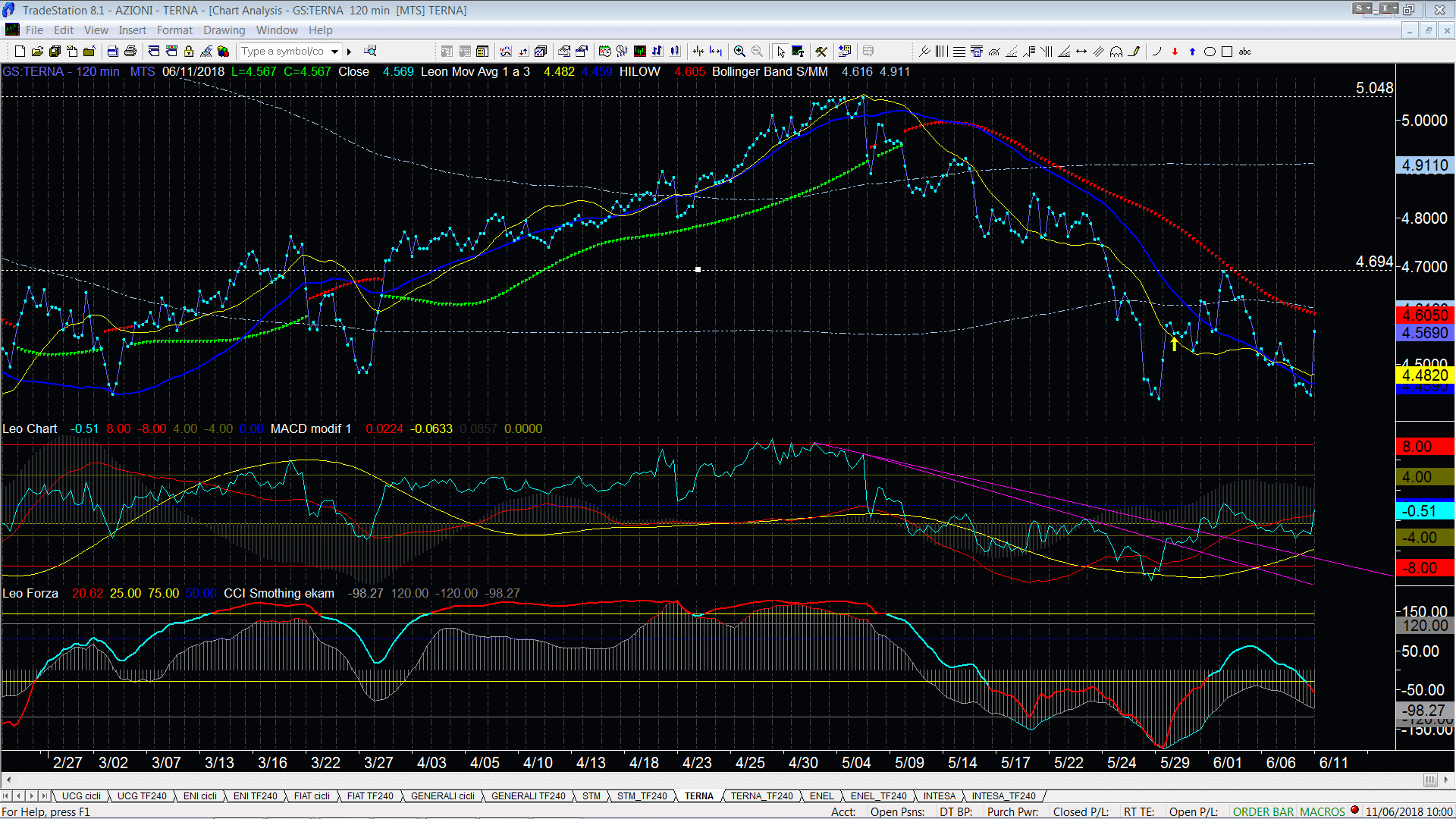Click the green bar chart icon
Screen dimensions: 1456x819
tap(640, 52)
